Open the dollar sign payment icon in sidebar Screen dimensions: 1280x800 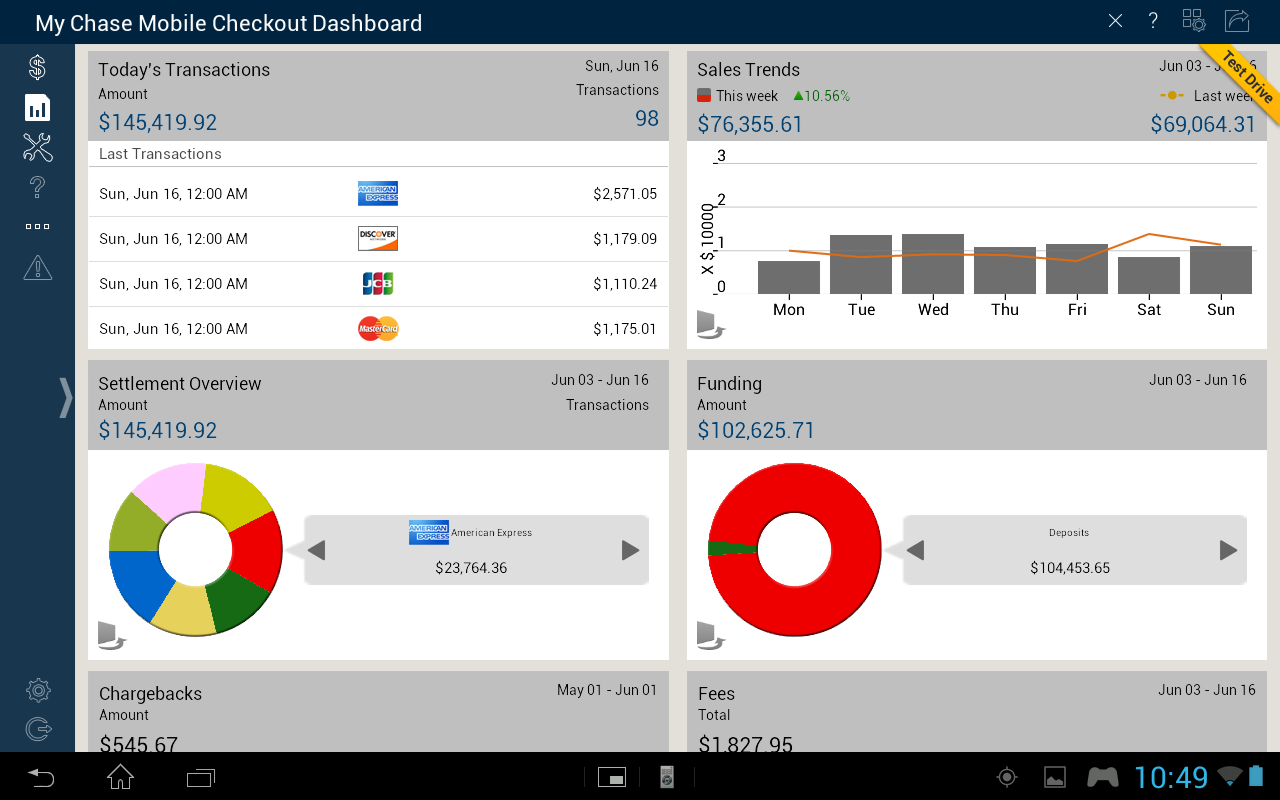(x=37, y=68)
